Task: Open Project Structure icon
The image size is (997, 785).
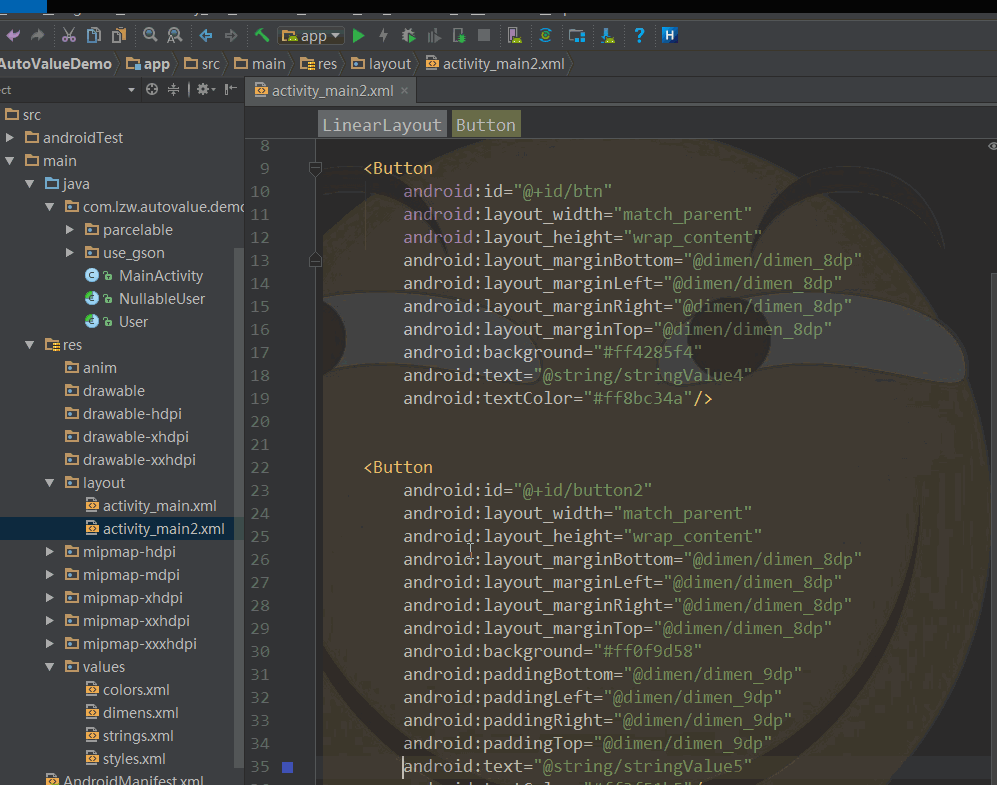Action: (577, 36)
